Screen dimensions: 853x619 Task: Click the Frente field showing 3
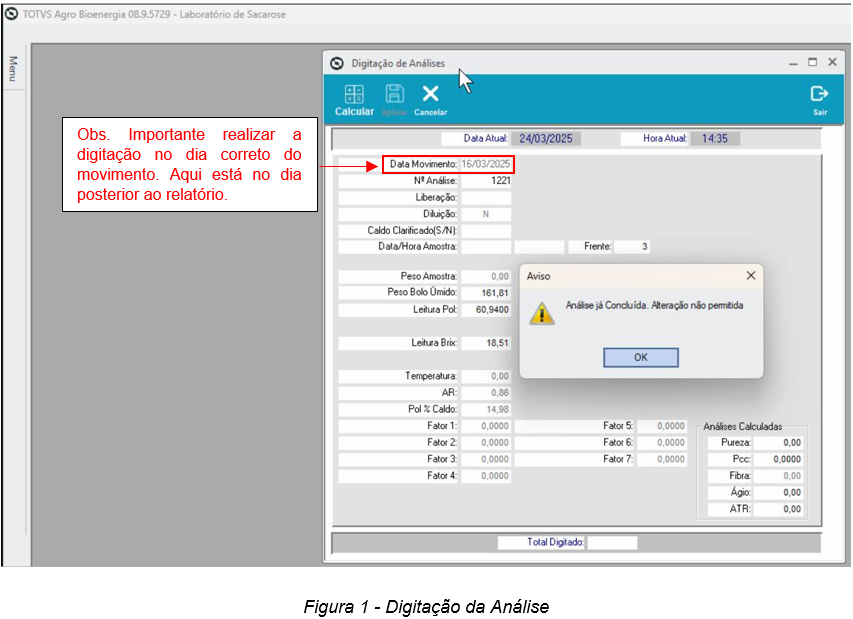click(x=632, y=246)
